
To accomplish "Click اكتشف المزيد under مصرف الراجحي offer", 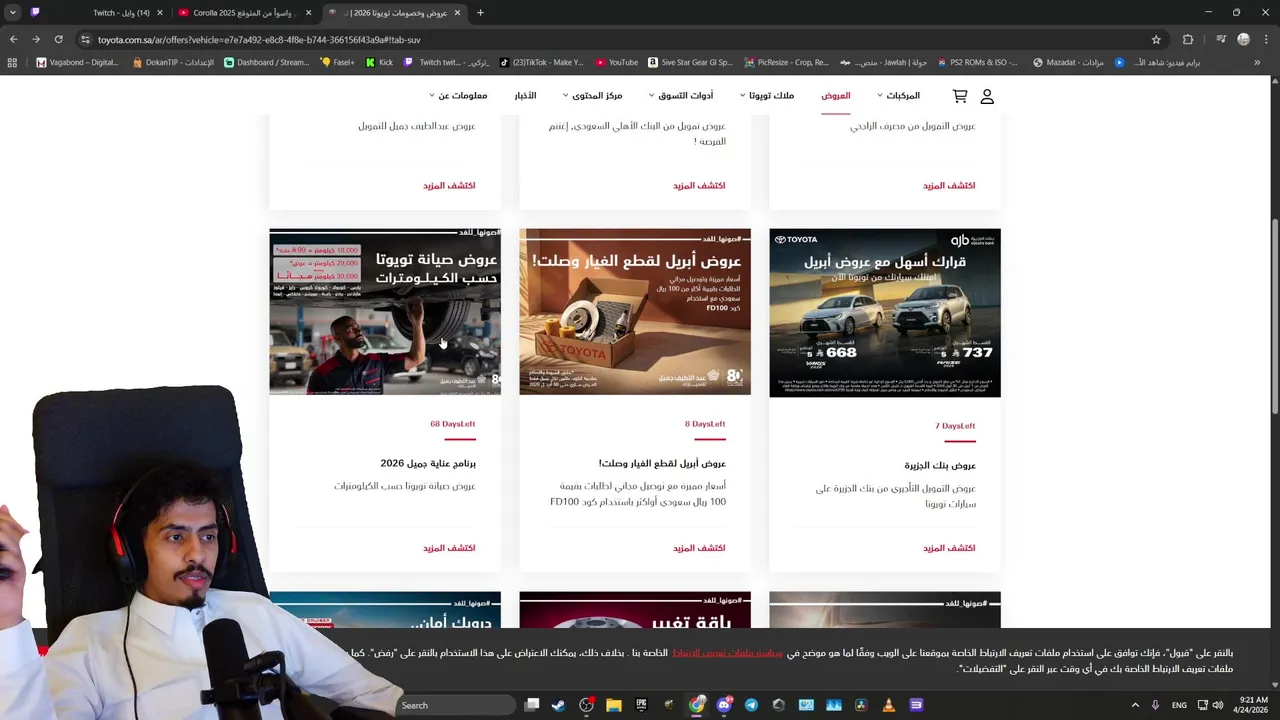I will [949, 185].
